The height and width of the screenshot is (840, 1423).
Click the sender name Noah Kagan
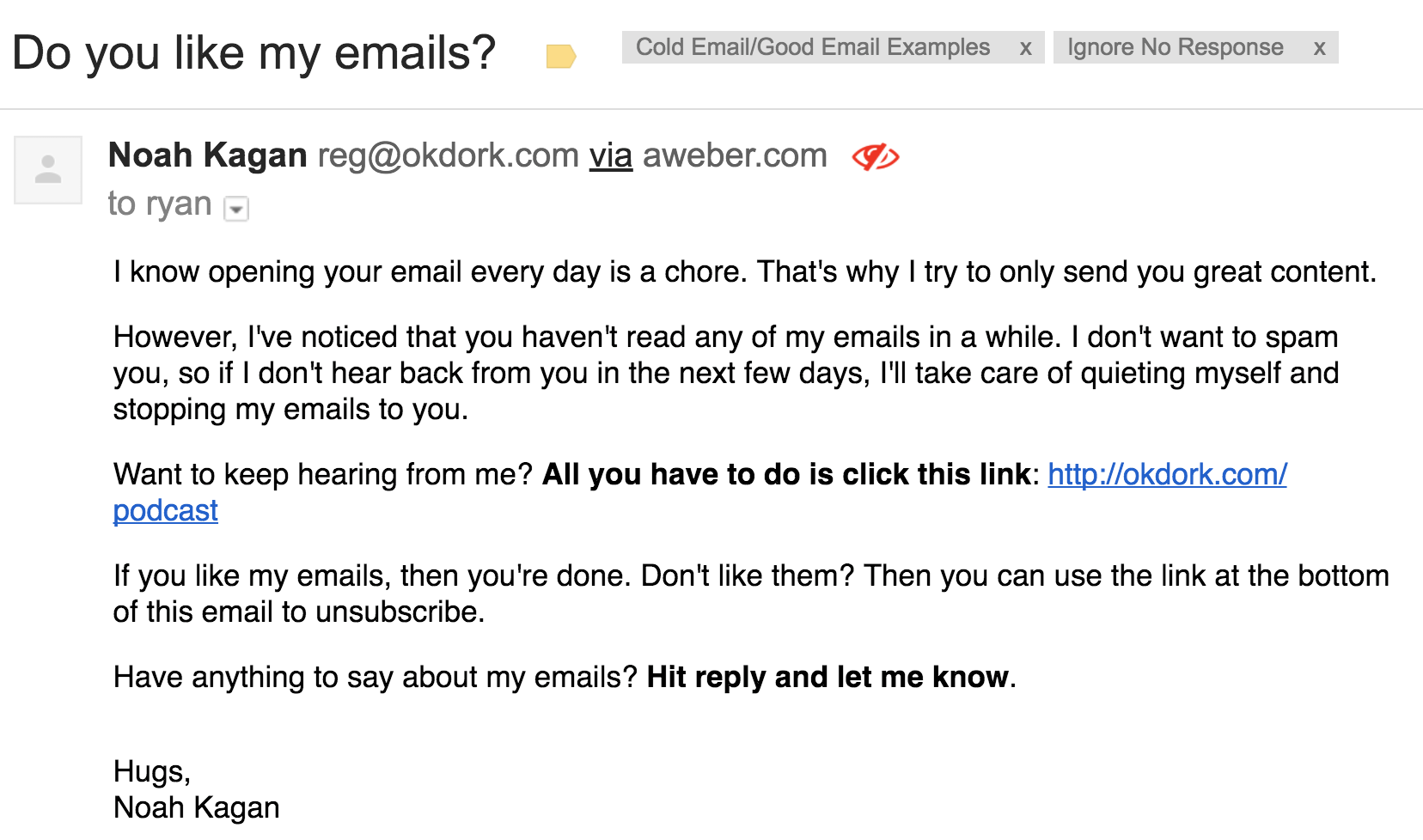pos(208,155)
